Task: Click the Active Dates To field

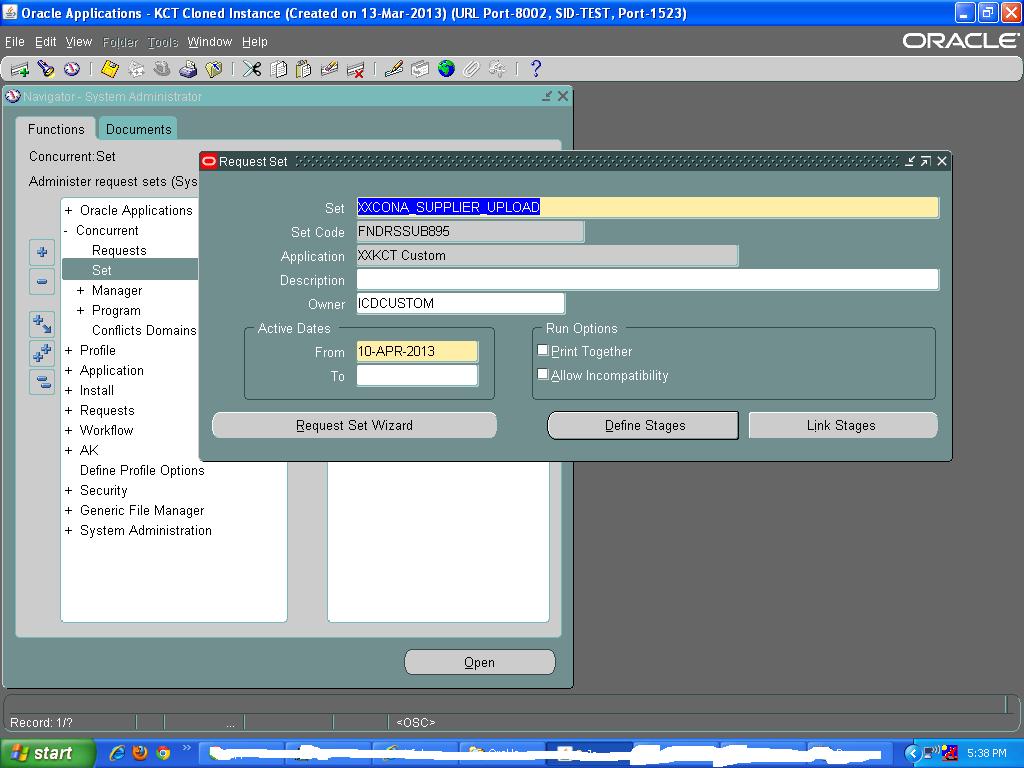Action: (x=417, y=376)
